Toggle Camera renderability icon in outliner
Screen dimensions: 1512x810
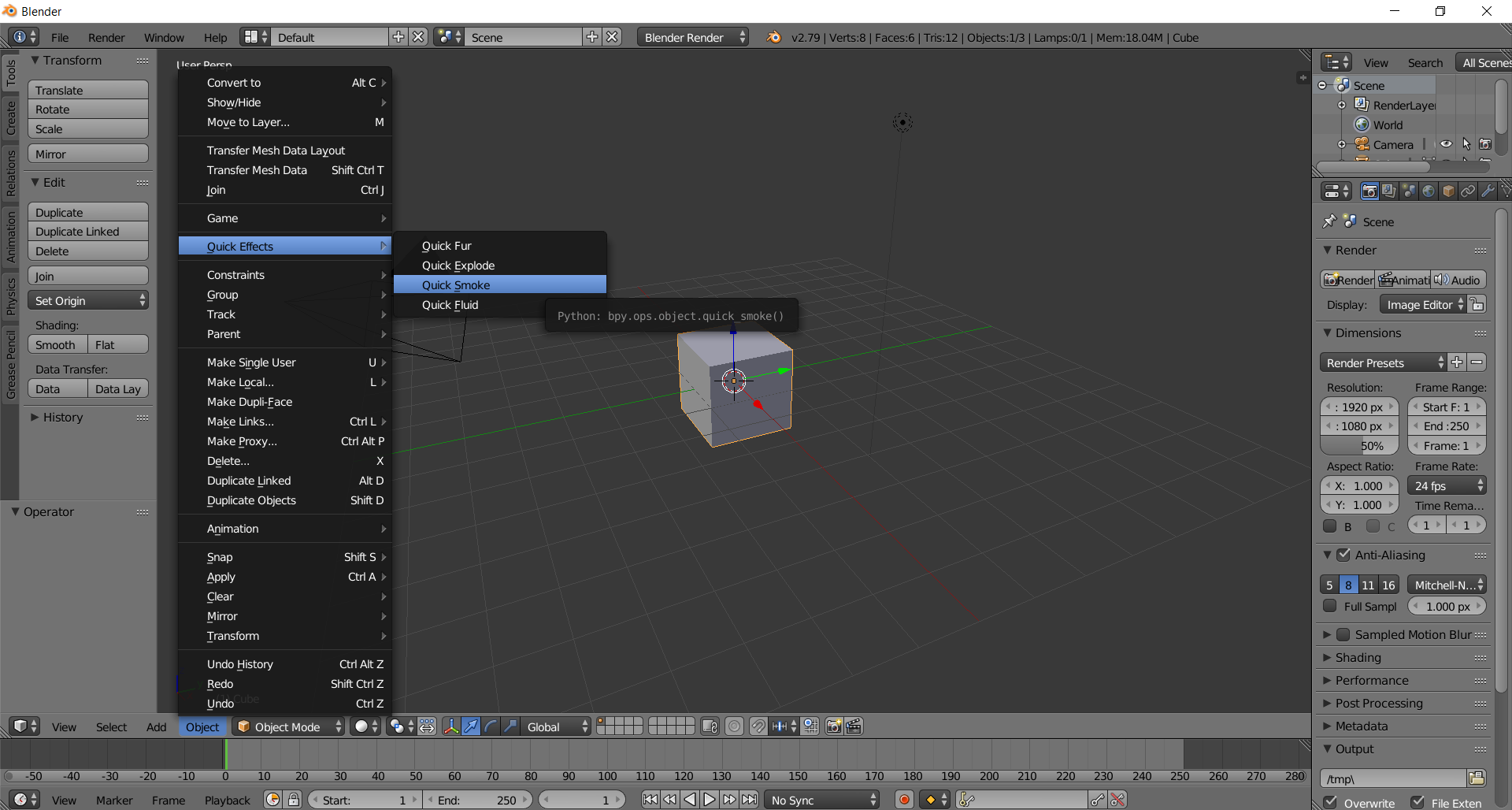pyautogui.click(x=1485, y=144)
